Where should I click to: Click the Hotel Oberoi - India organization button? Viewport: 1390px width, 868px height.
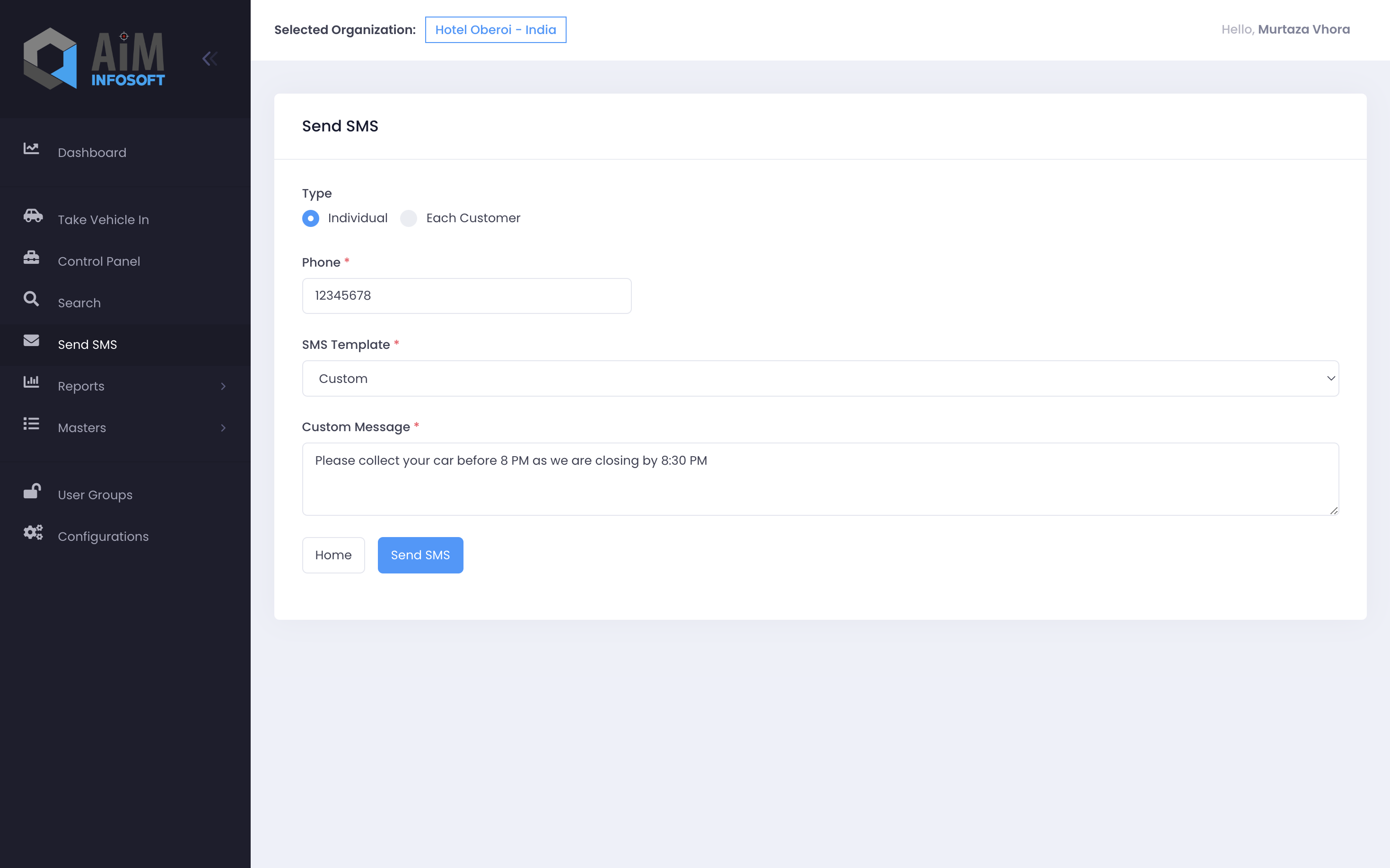coord(496,30)
